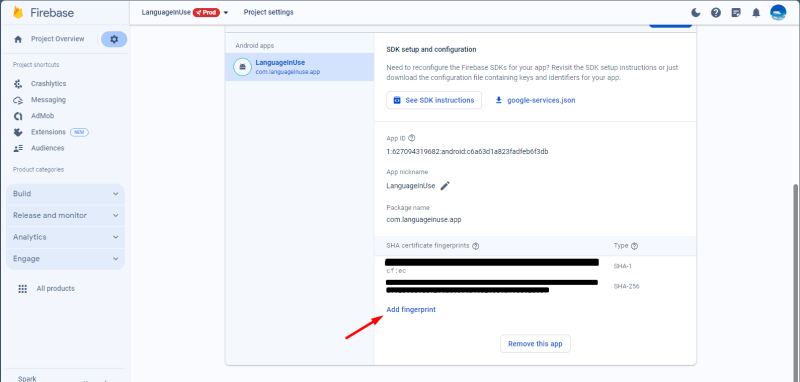This screenshot has height=382, width=800.
Task: Click the Android apps section heading
Action: (255, 45)
